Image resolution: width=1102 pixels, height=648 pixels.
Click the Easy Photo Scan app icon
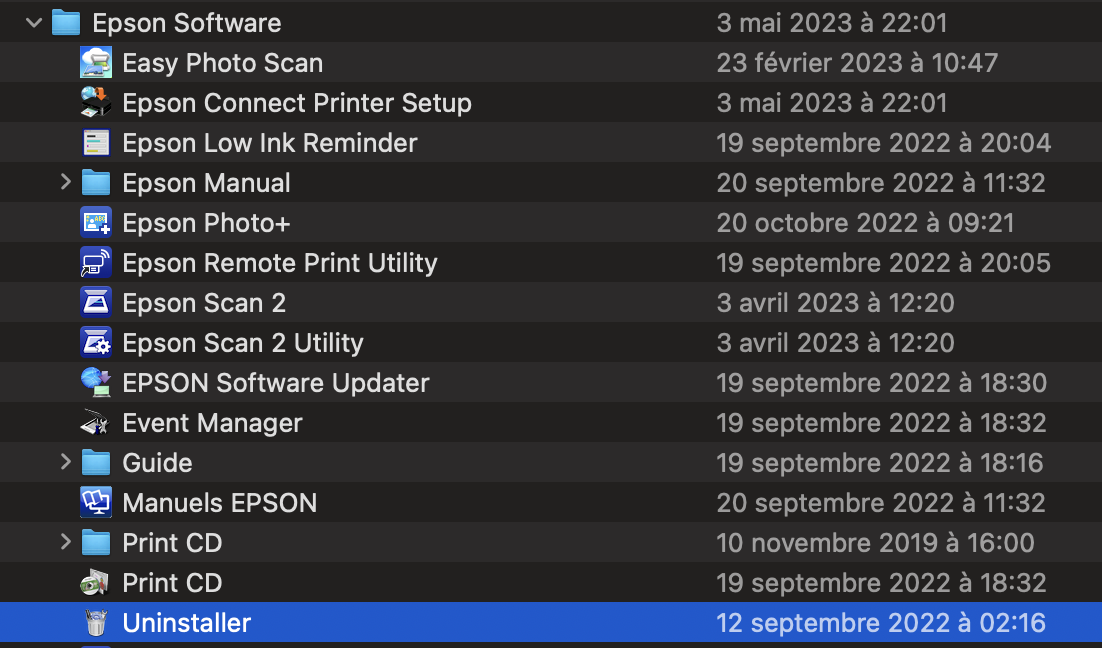[x=96, y=63]
